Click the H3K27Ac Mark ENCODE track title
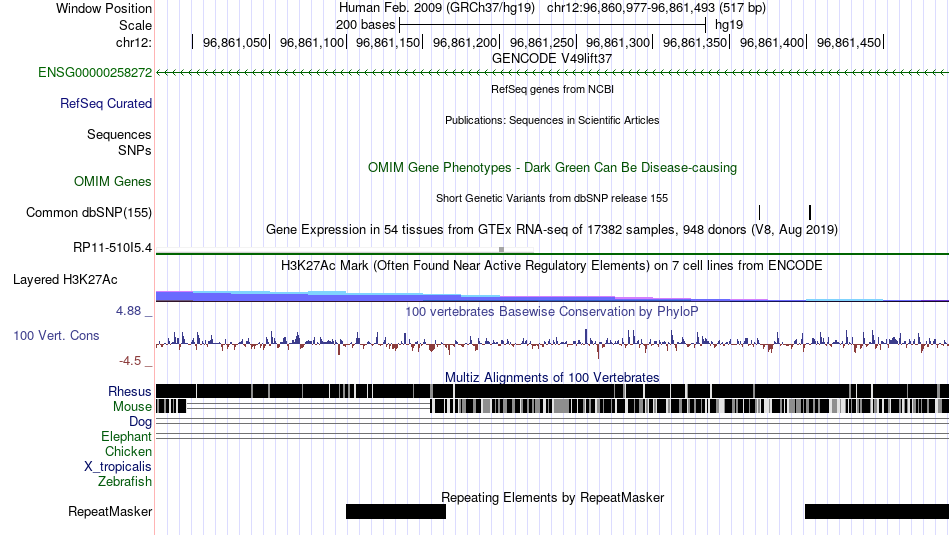Image resolution: width=950 pixels, height=535 pixels. [552, 265]
